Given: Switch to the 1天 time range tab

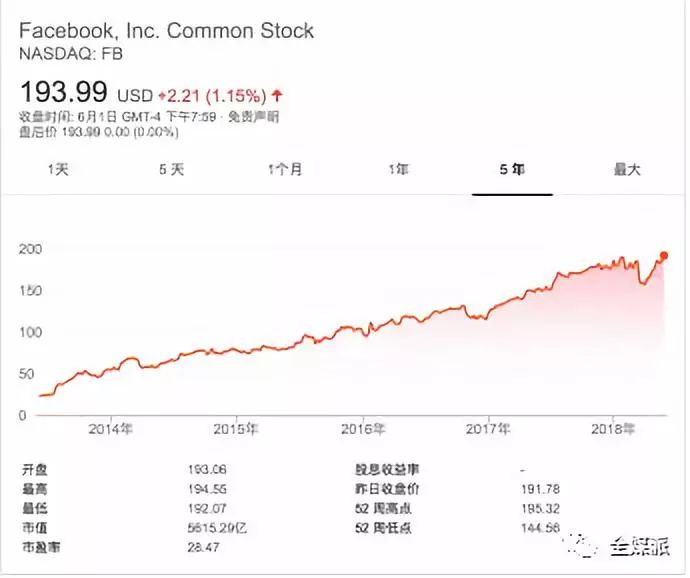Looking at the screenshot, I should coord(58,169).
